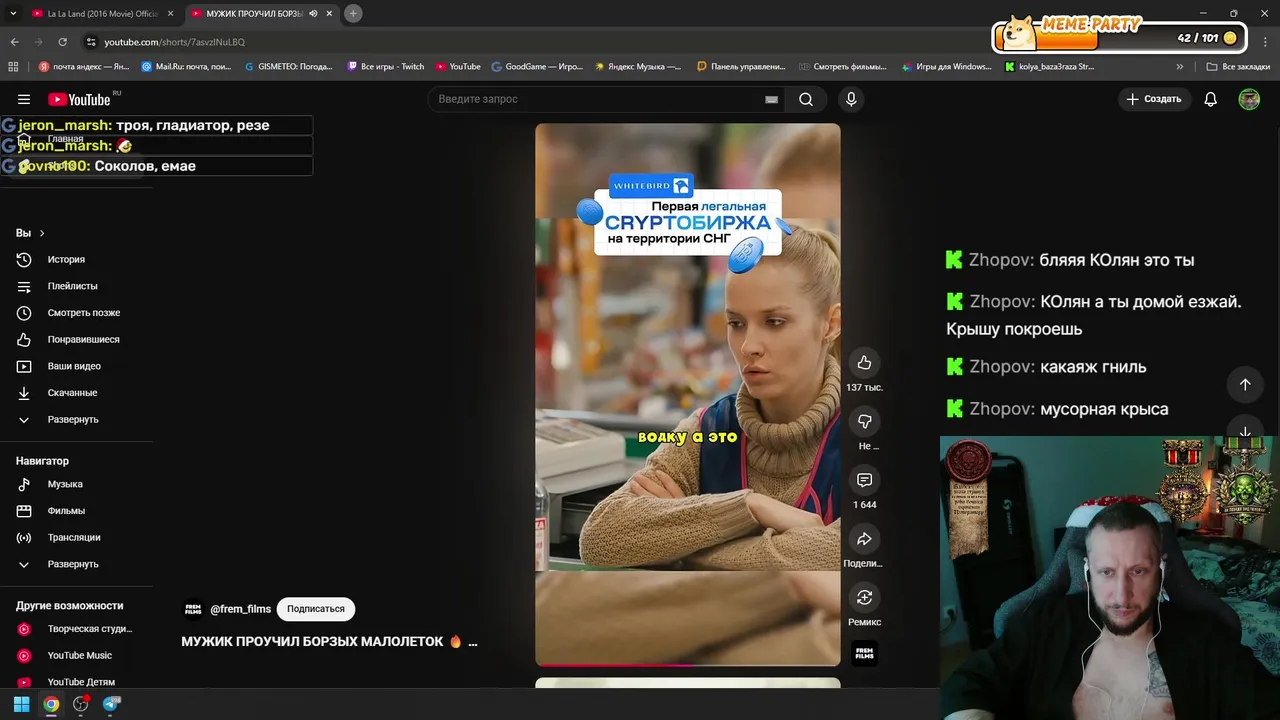1280x720 pixels.
Task: Open the on-screen keyboard icon in search box
Action: click(771, 99)
